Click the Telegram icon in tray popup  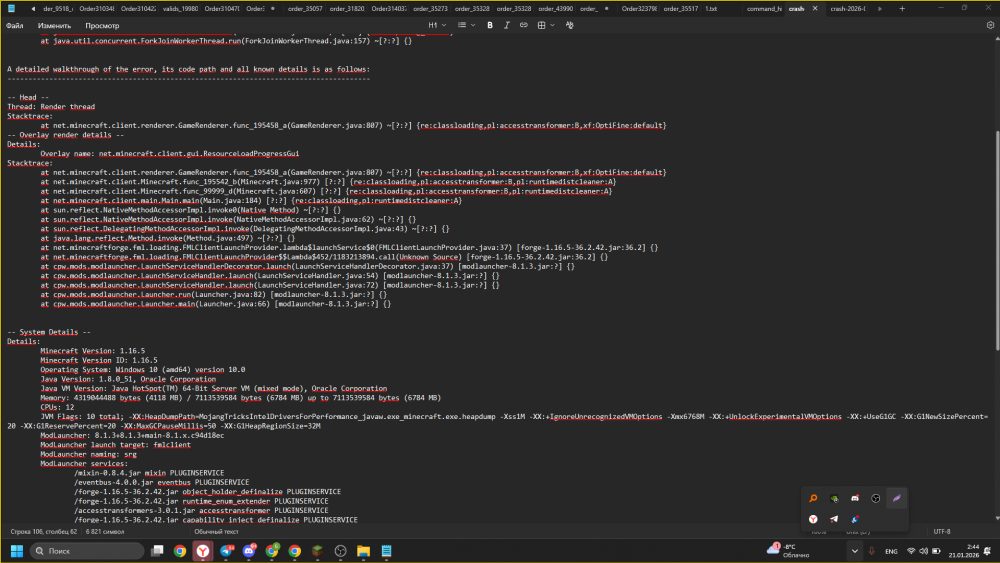(834, 519)
